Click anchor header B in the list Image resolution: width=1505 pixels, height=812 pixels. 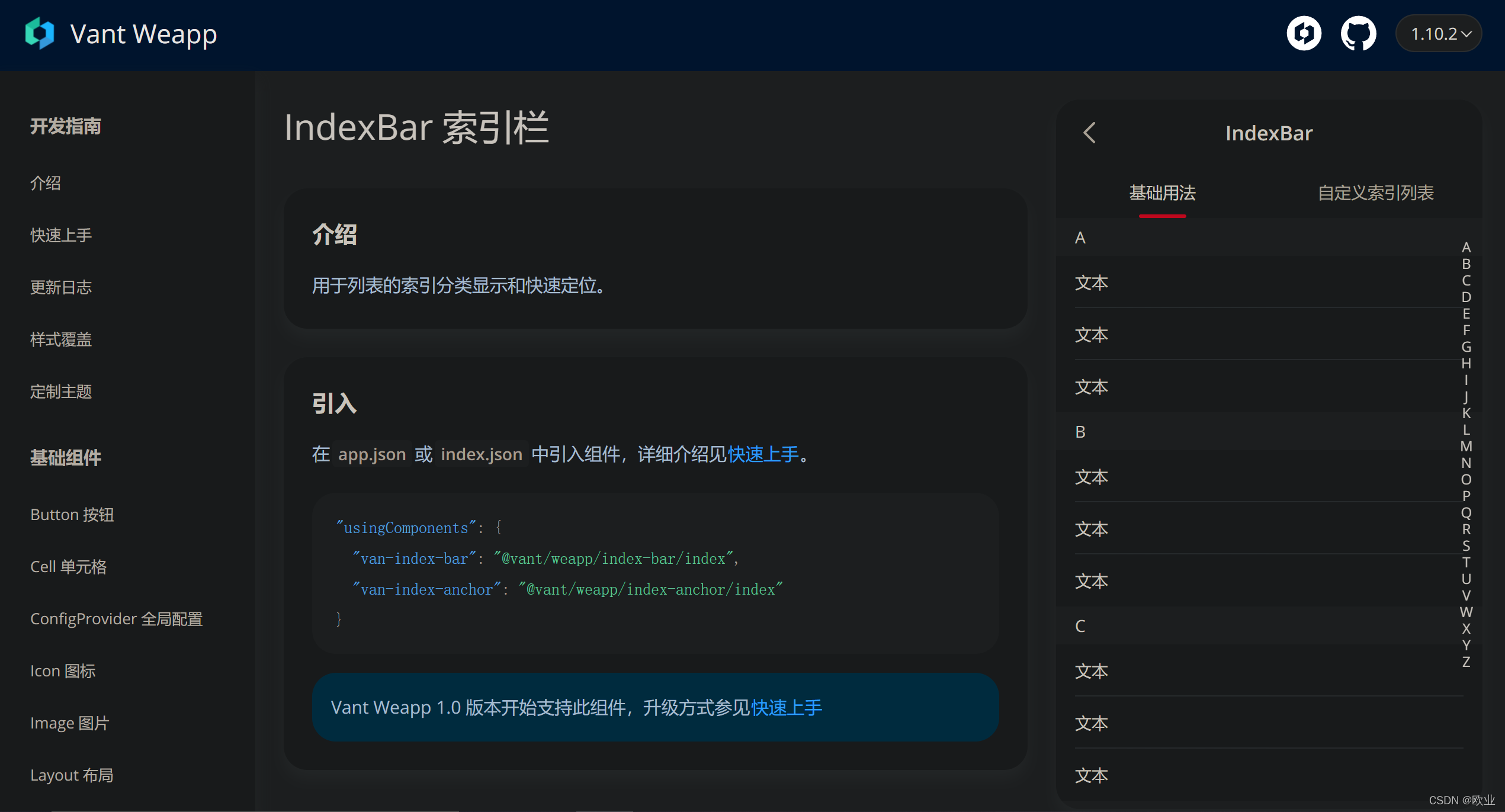[x=1269, y=432]
